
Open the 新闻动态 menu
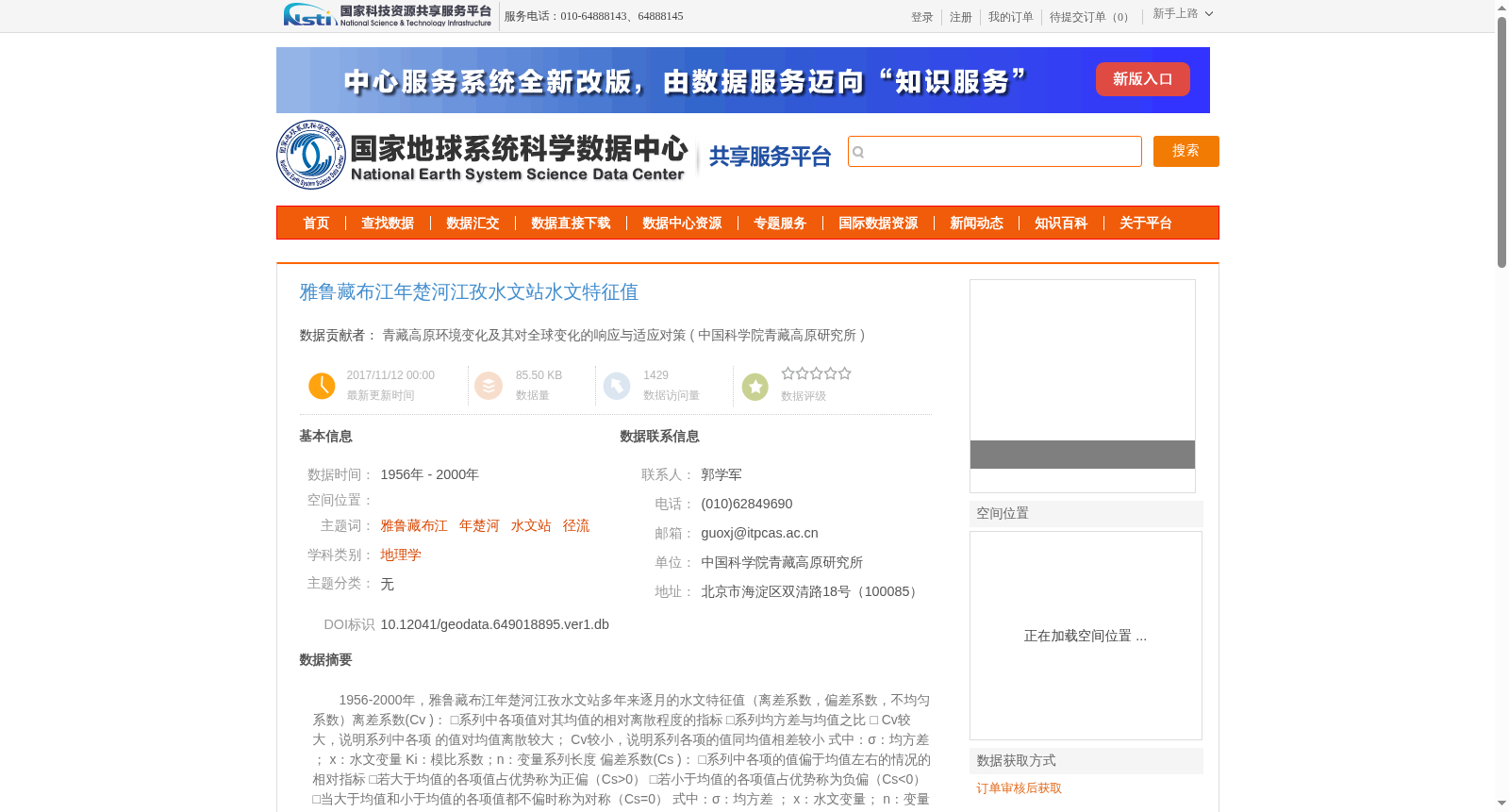click(x=976, y=224)
